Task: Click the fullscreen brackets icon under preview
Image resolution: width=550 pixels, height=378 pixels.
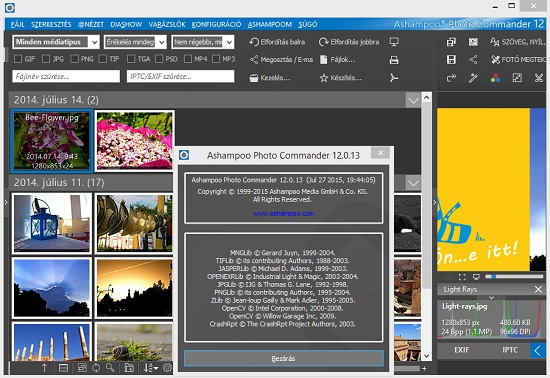Action: tap(462, 277)
